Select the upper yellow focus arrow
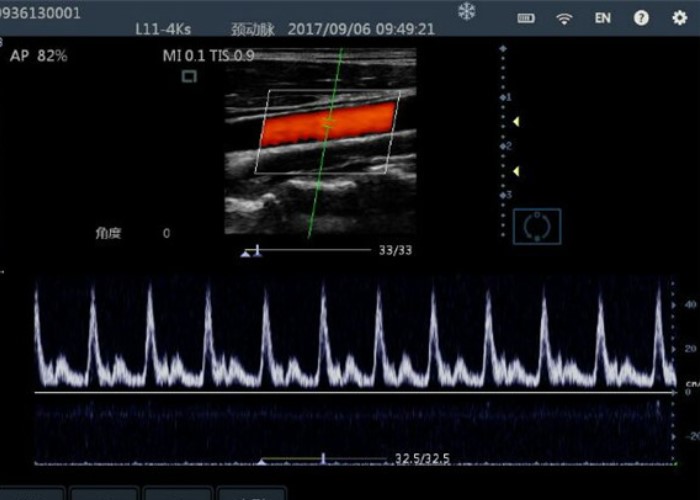This screenshot has height=500, width=700. click(x=516, y=122)
